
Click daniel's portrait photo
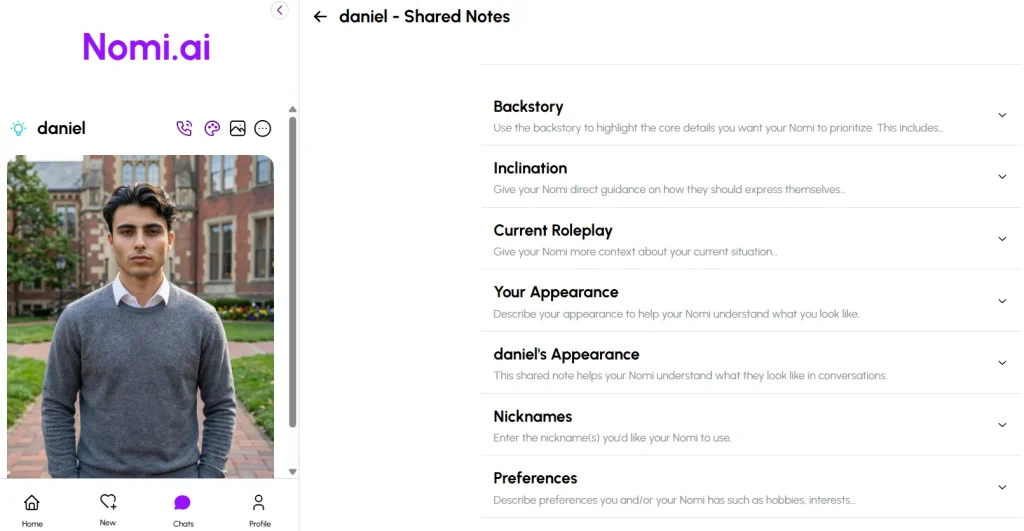pyautogui.click(x=140, y=316)
